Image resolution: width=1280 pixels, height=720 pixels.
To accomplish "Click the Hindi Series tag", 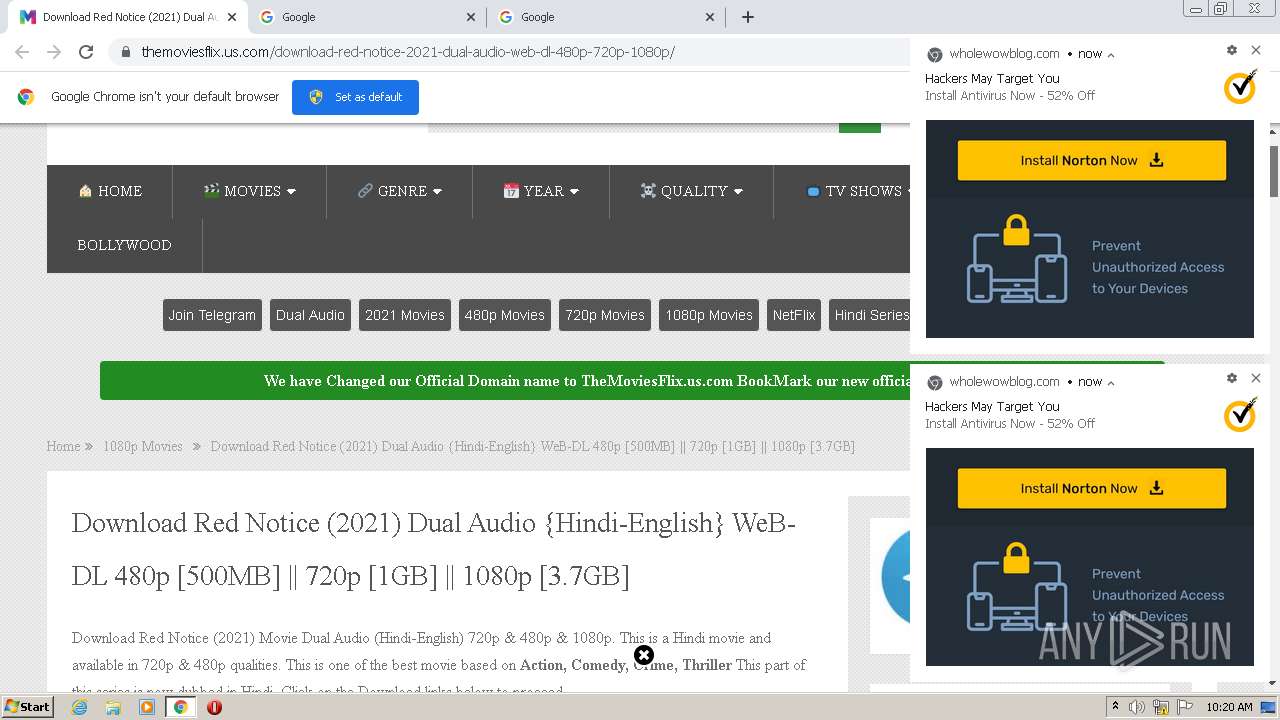I will pos(870,315).
